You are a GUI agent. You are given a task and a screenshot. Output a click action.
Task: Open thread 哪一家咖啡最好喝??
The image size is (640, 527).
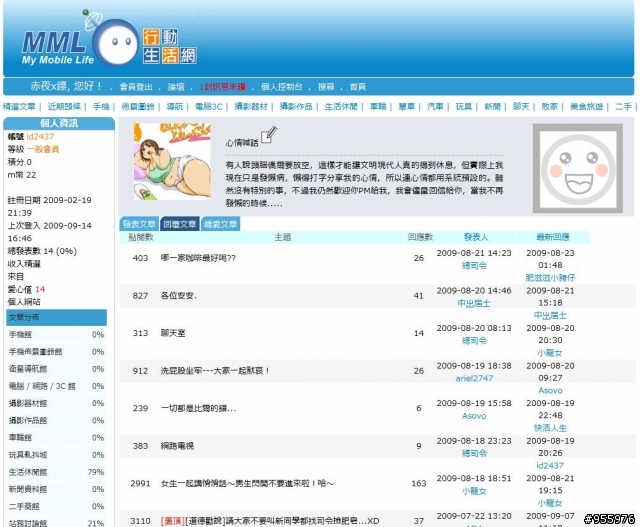tap(198, 258)
